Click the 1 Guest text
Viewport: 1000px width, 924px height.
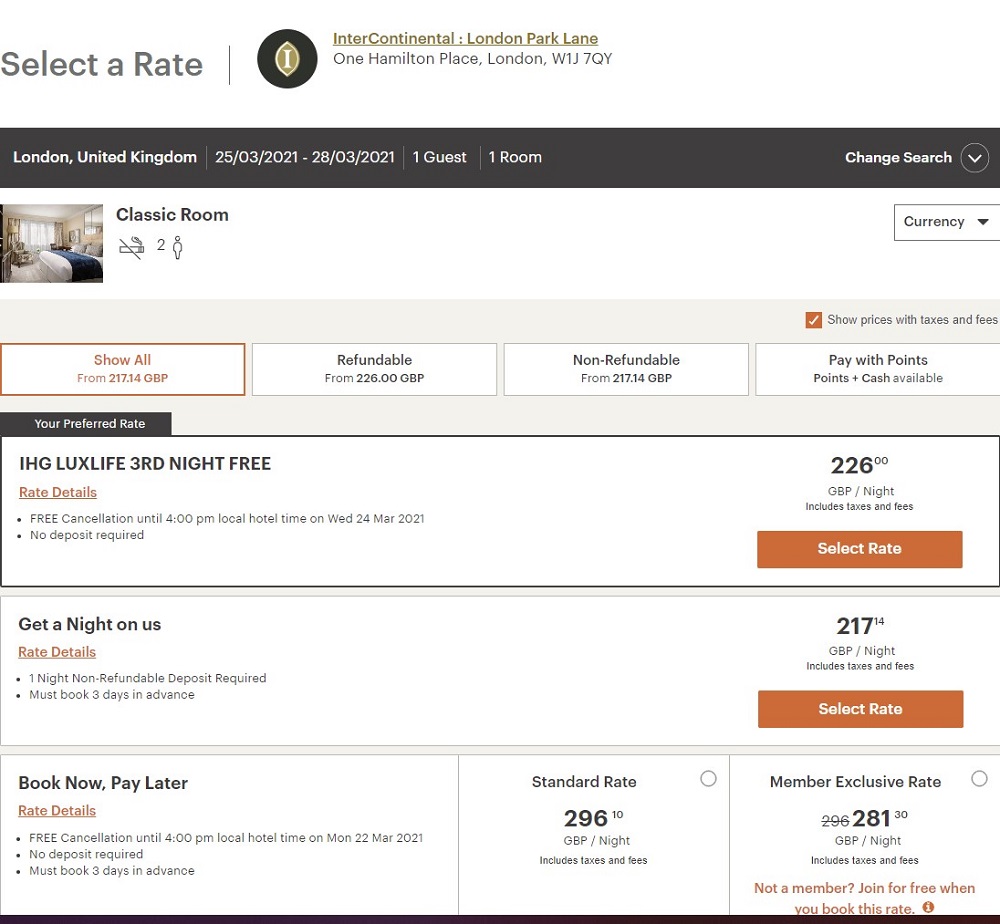(x=439, y=158)
